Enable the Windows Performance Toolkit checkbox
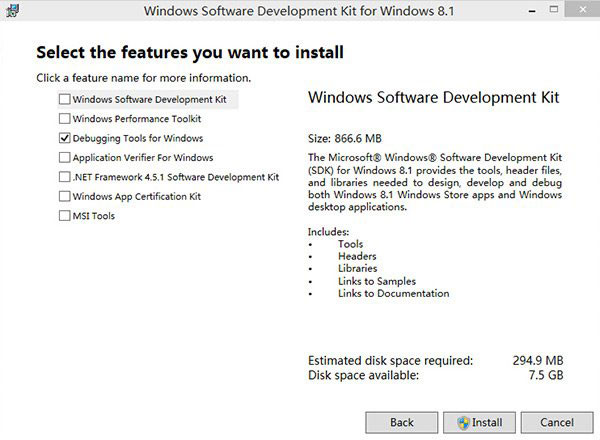 [x=65, y=119]
